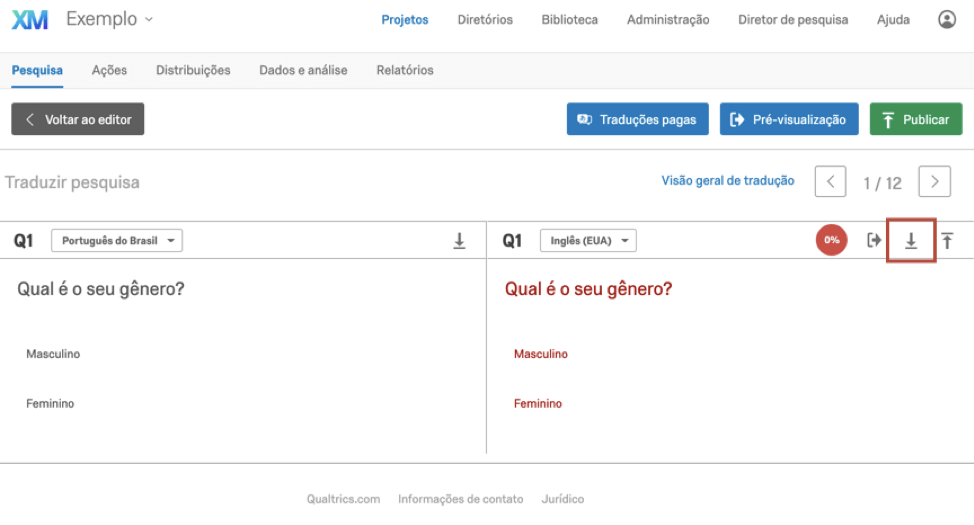Click the Publicar button
Screen dimensions: 974x525
tap(916, 119)
